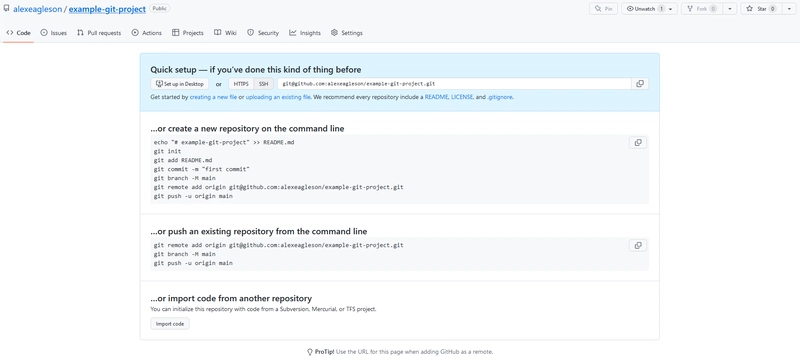View the Insights tab
Viewport: 800px width, 361px height.
pyautogui.click(x=305, y=33)
